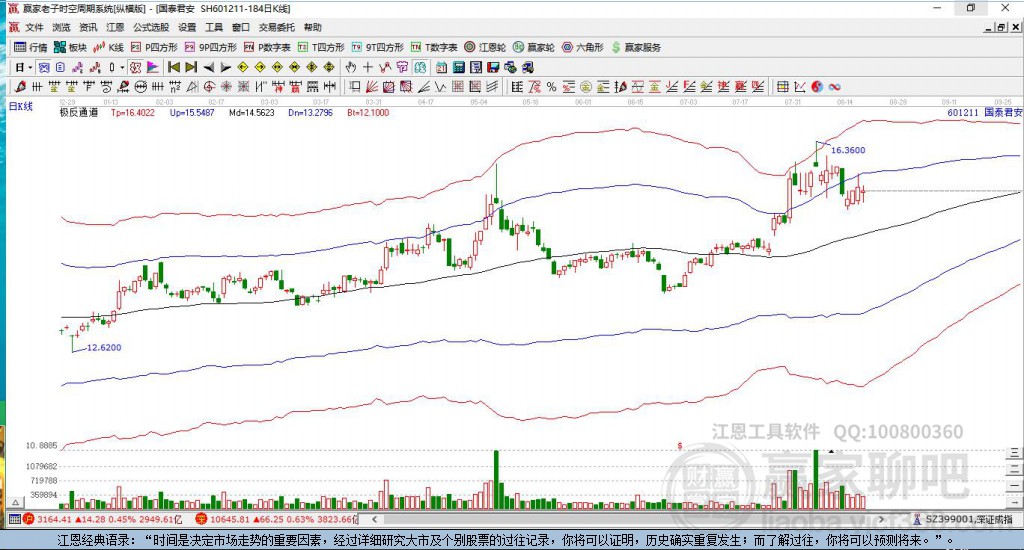Viewport: 1024px width, 550px height.
Task: Click the 16.3600 high price label
Action: [x=848, y=150]
